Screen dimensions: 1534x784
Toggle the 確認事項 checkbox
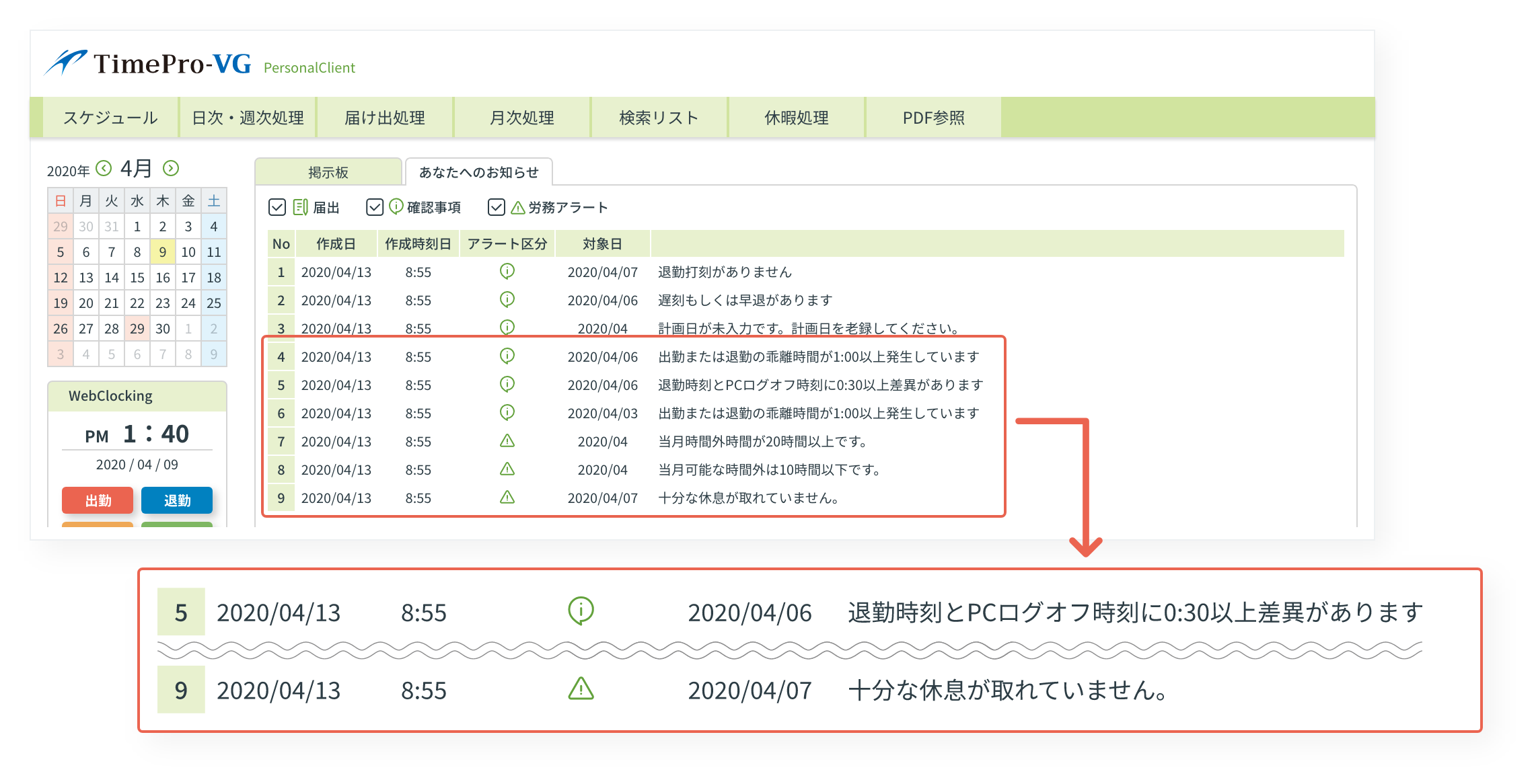(375, 207)
